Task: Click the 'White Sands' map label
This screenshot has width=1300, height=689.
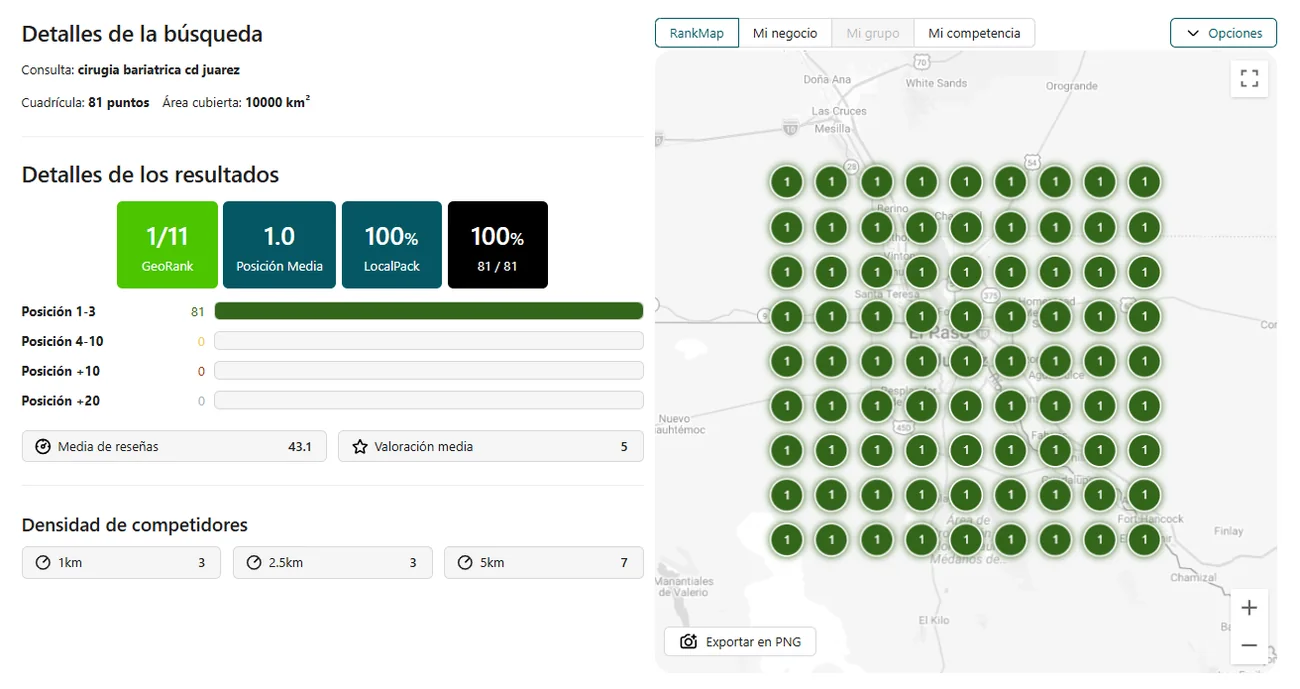Action: (x=936, y=84)
